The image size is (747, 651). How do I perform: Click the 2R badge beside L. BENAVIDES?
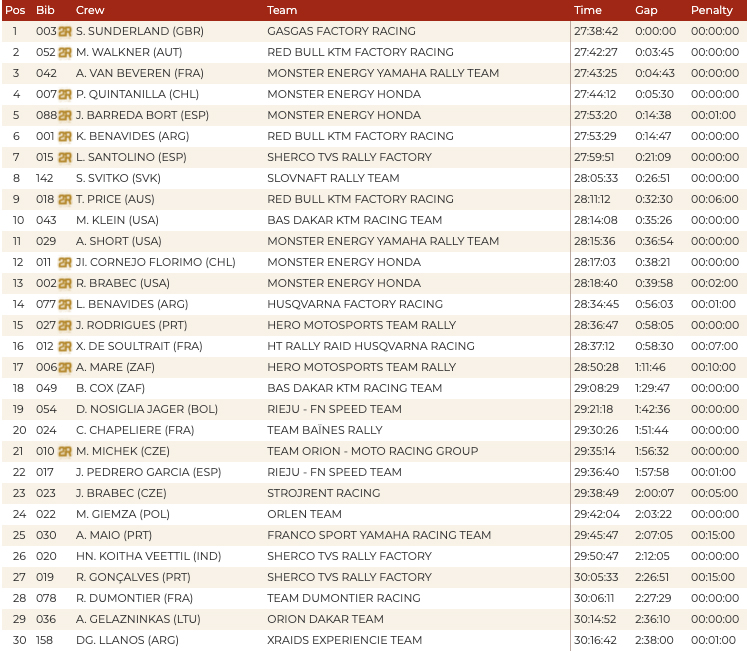click(x=65, y=304)
